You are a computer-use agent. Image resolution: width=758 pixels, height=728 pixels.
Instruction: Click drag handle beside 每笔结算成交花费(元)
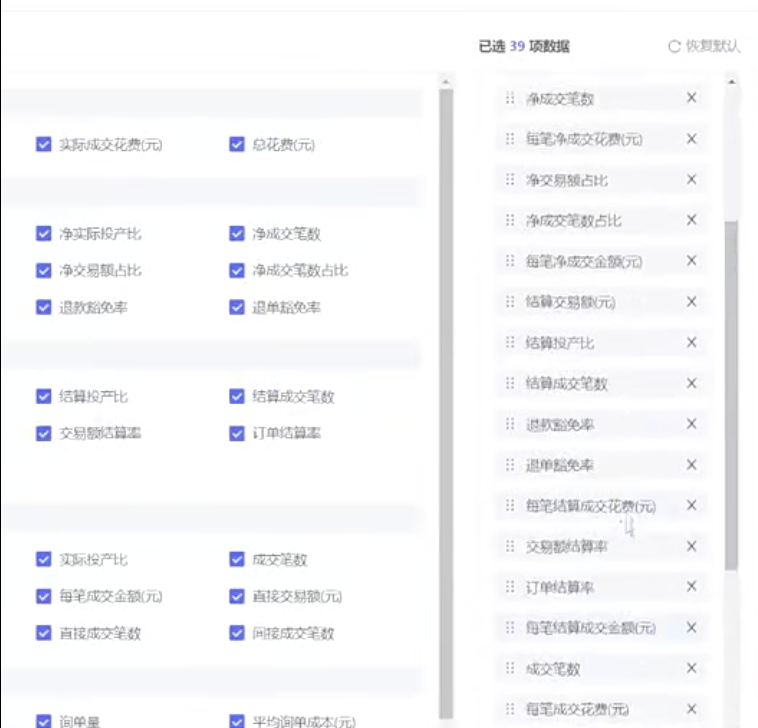pos(510,506)
